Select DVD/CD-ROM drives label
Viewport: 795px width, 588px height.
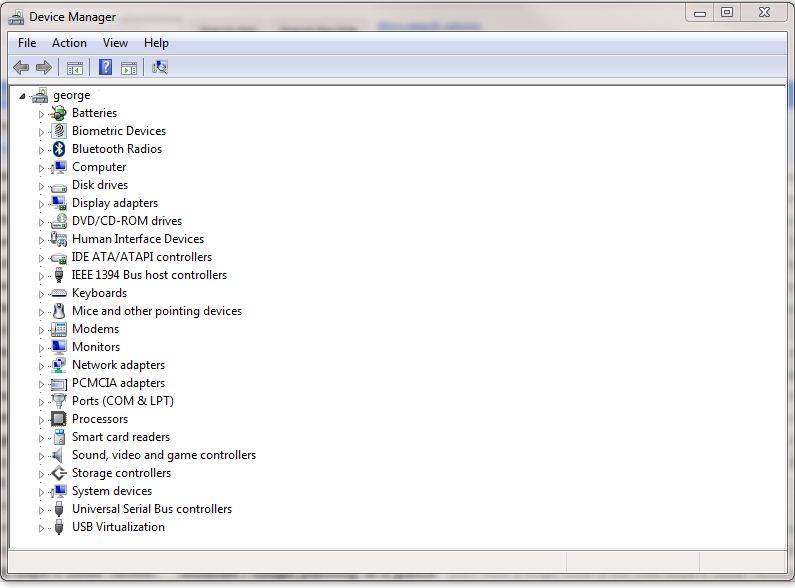click(x=127, y=221)
